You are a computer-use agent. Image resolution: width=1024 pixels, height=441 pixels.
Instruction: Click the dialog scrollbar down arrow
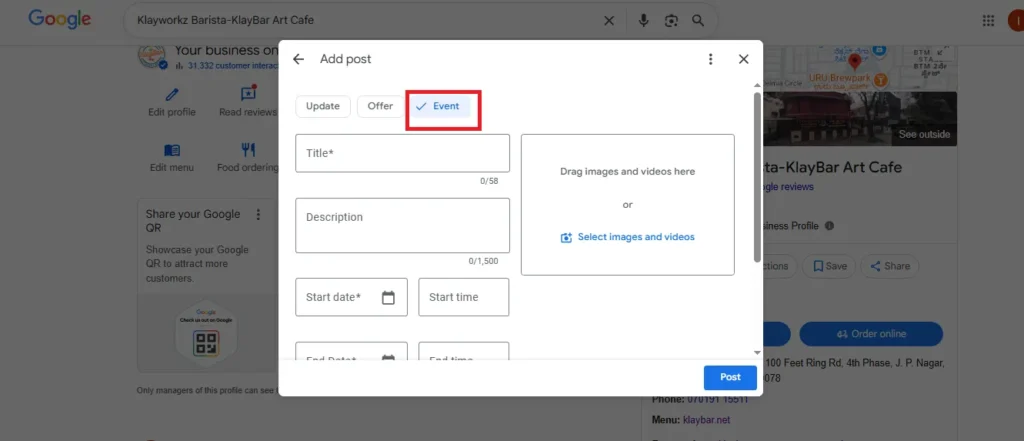pos(757,352)
